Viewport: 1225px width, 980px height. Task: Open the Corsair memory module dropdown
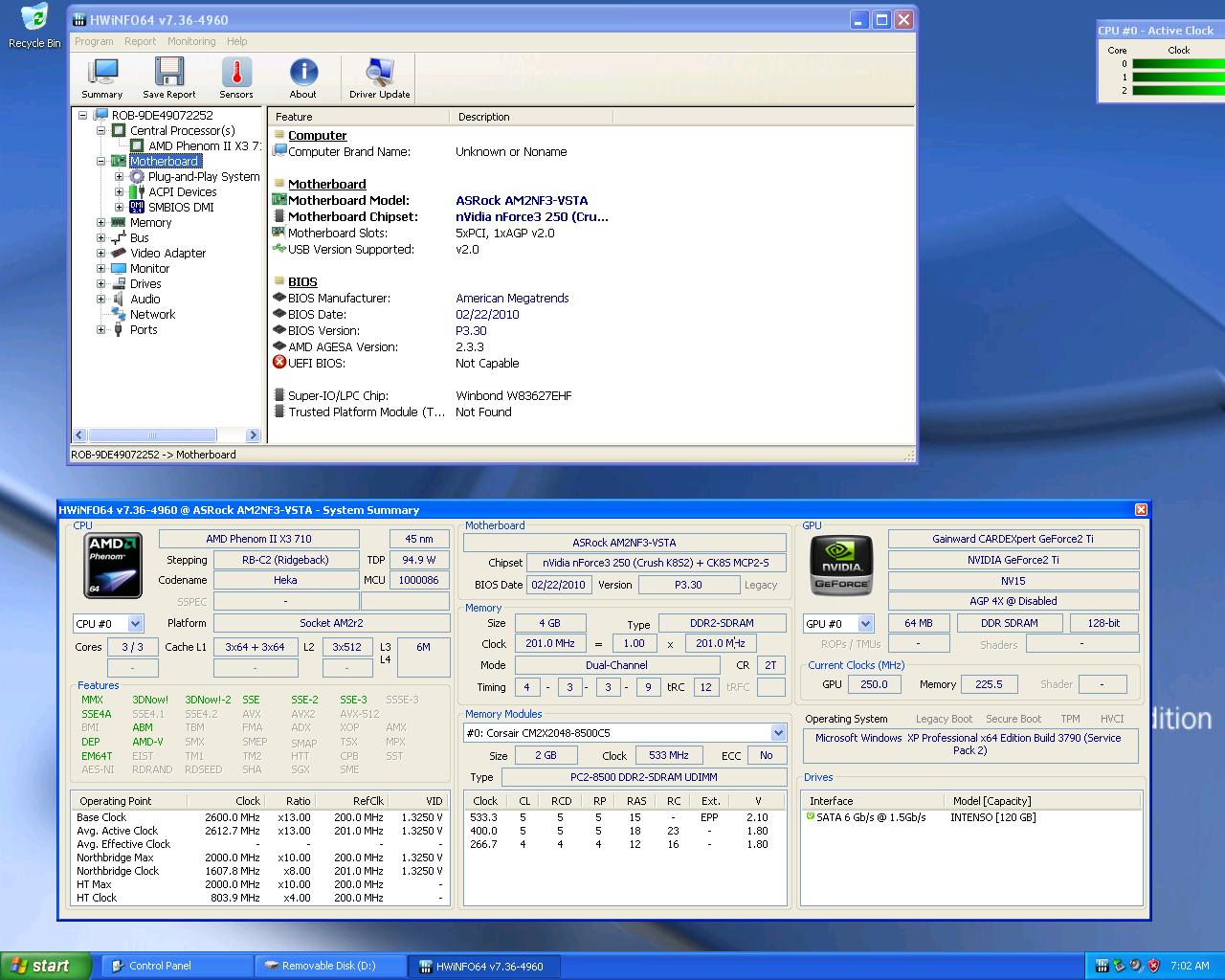778,733
